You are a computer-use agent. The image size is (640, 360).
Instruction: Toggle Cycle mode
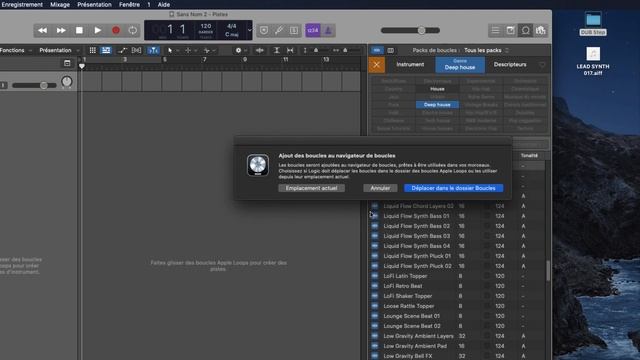click(133, 31)
